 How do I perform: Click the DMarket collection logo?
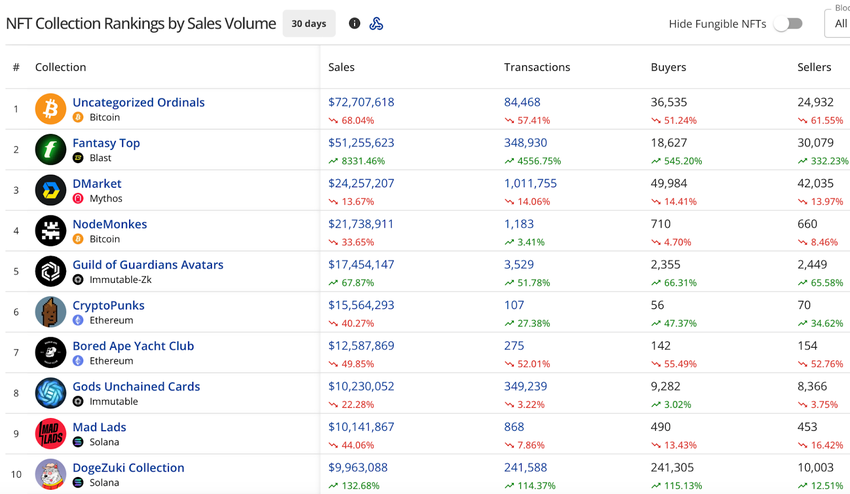[x=50, y=190]
